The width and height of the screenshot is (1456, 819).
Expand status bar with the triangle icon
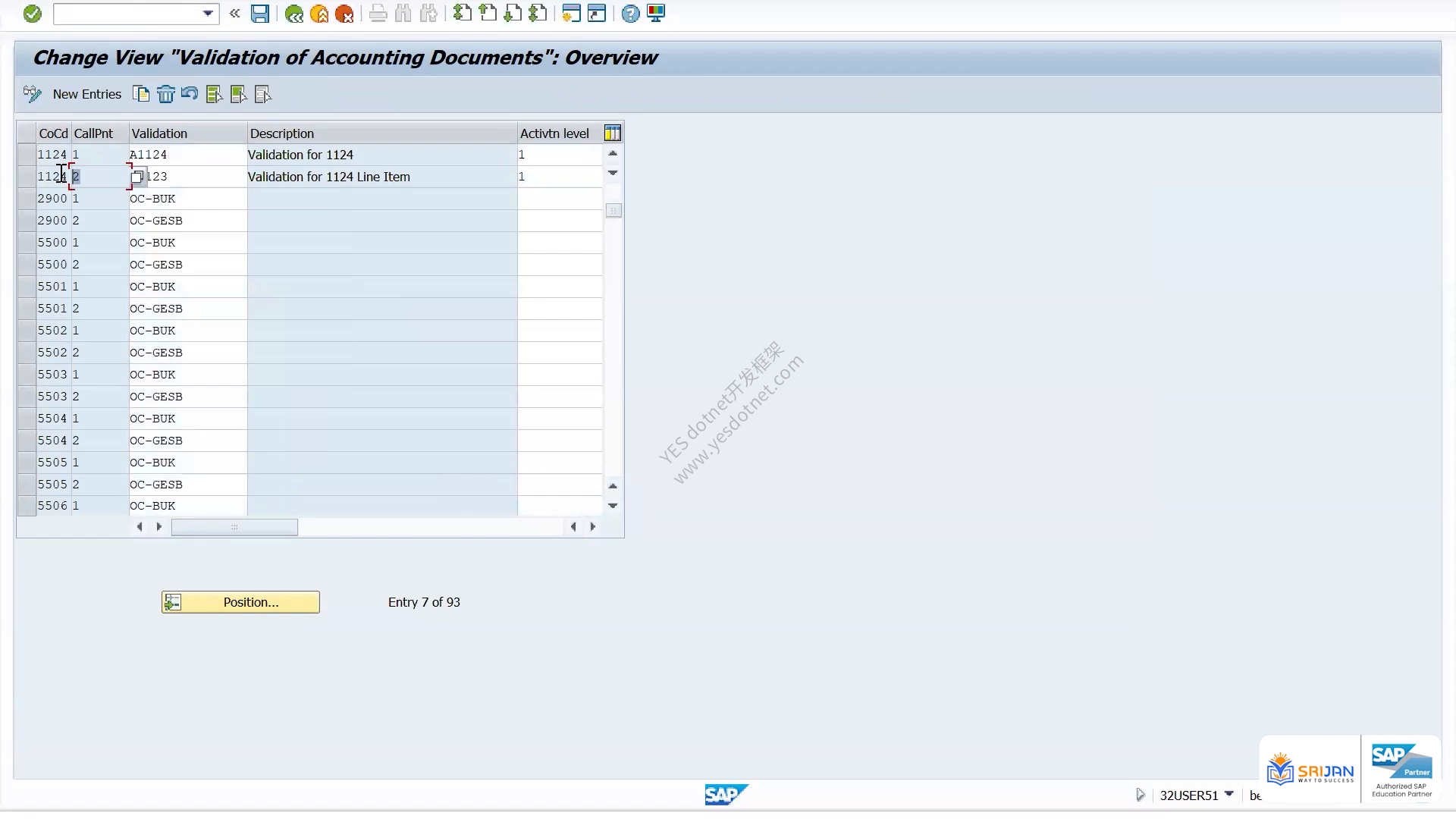tap(1141, 795)
